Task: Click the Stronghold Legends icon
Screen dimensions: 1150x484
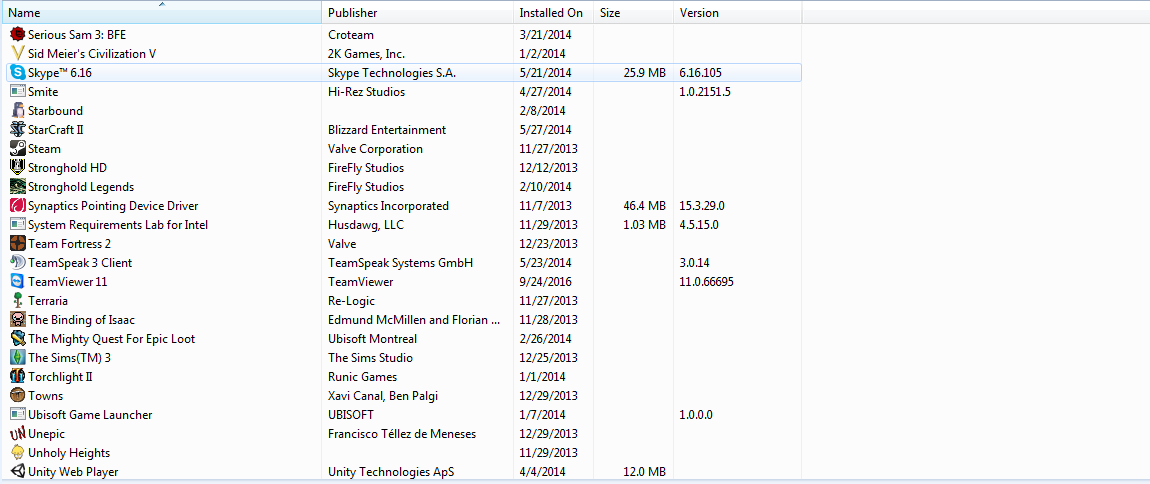Action: [x=18, y=187]
